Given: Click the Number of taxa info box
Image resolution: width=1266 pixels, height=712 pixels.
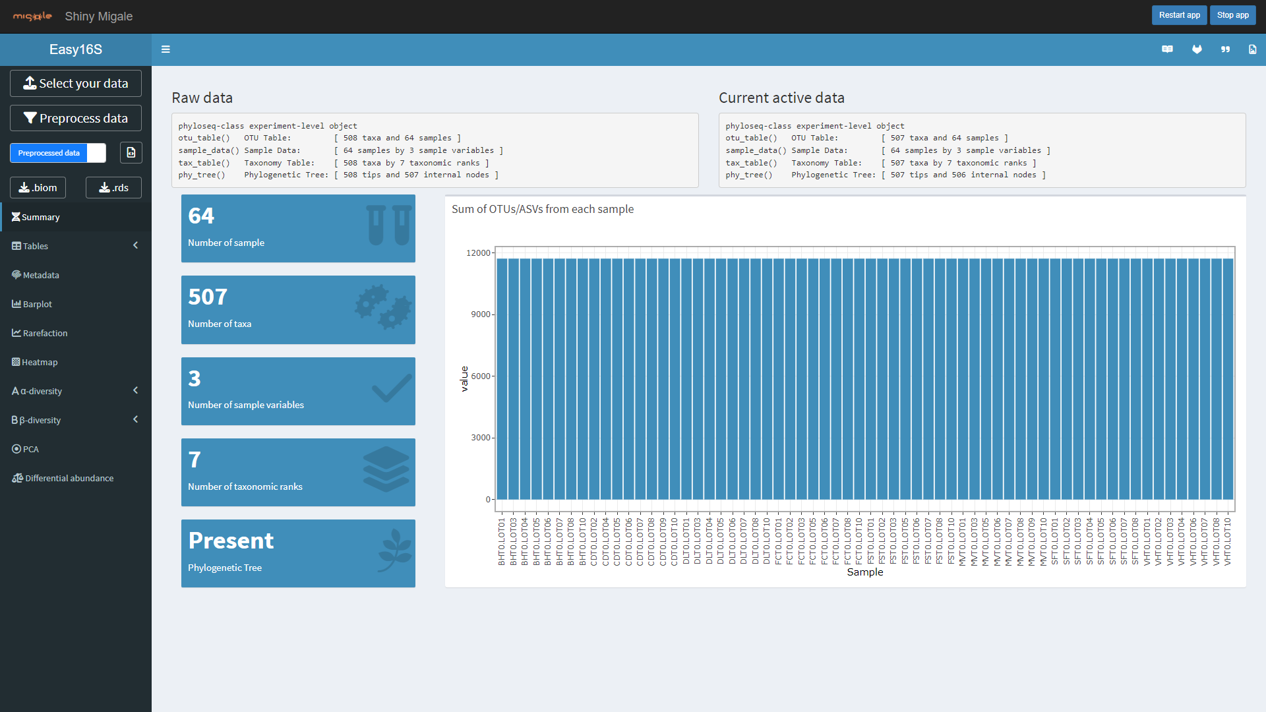Looking at the screenshot, I should (x=298, y=310).
